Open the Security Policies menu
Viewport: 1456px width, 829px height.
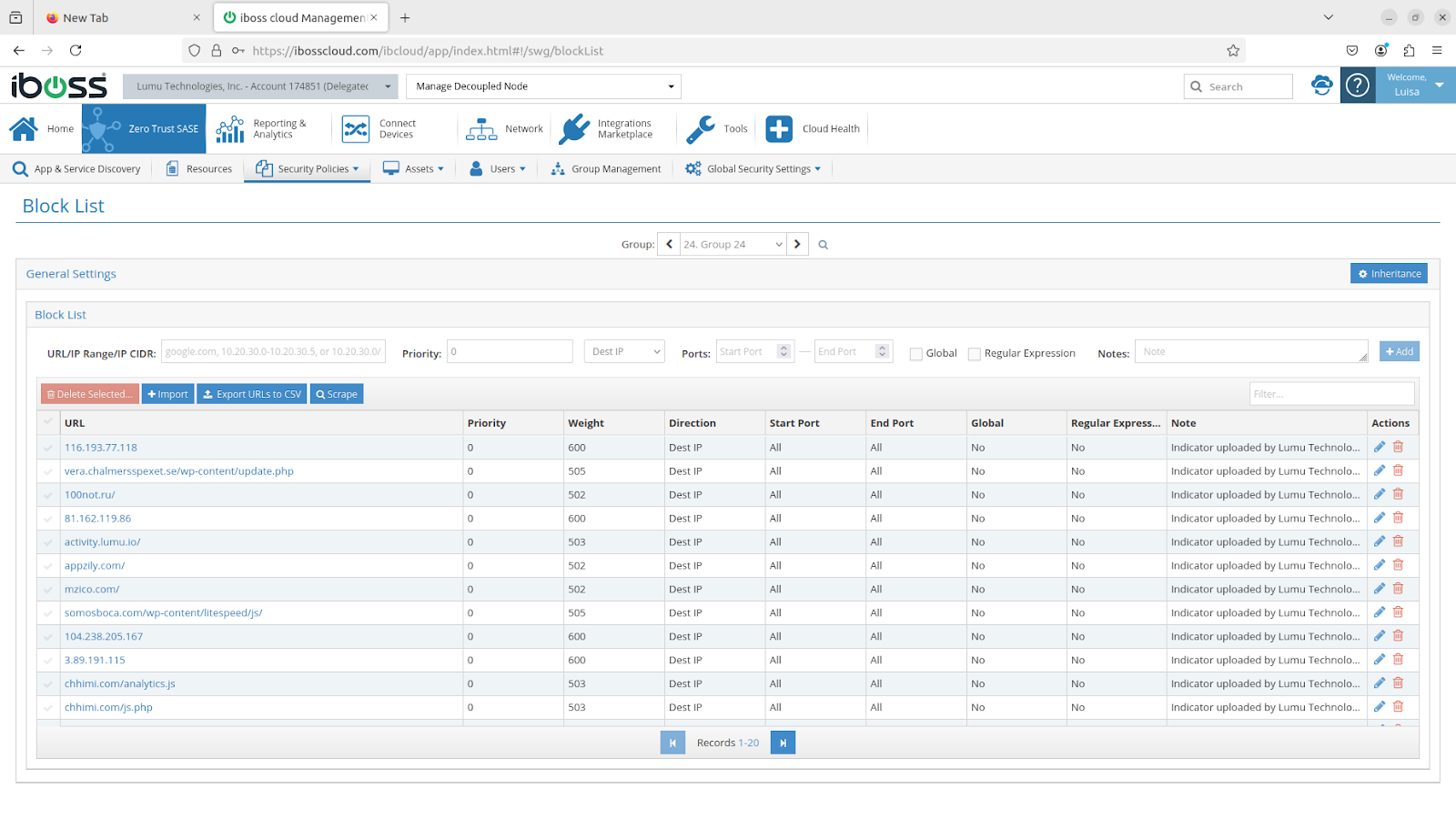(308, 169)
